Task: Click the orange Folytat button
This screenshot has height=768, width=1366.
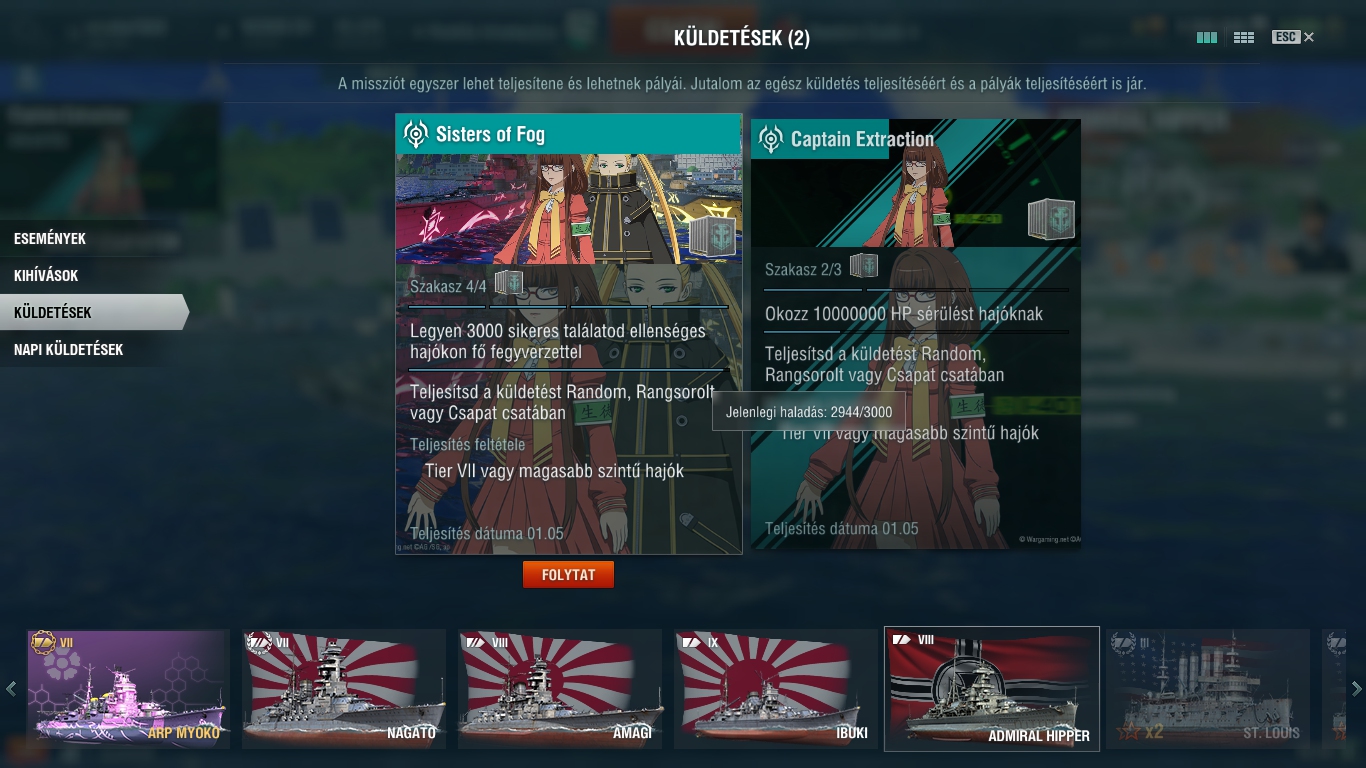Action: tap(568, 575)
